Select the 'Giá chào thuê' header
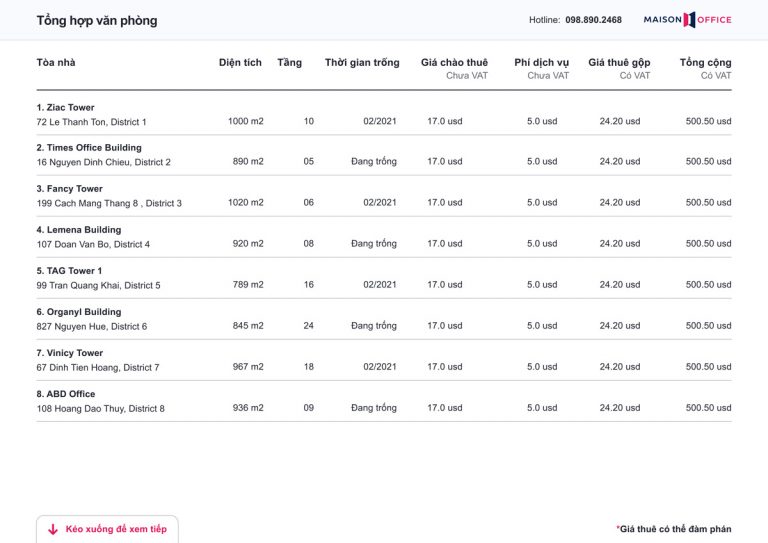This screenshot has height=543, width=768. pos(454,63)
